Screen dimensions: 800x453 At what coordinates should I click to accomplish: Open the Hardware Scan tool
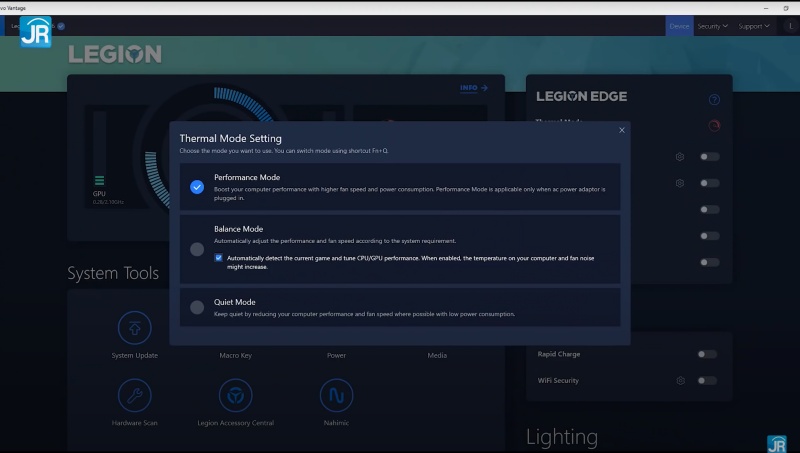135,395
